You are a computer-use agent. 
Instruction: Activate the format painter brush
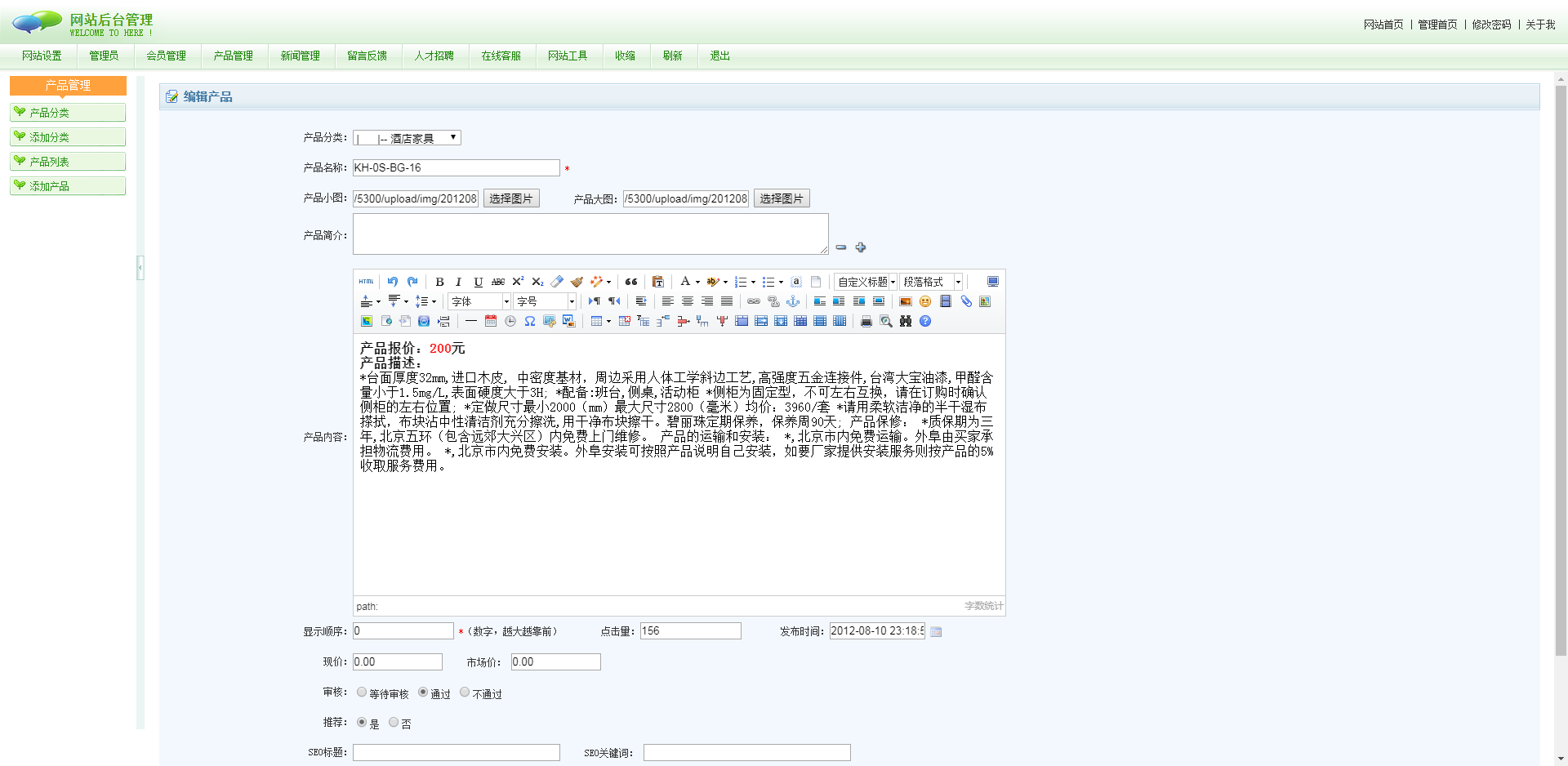577,282
